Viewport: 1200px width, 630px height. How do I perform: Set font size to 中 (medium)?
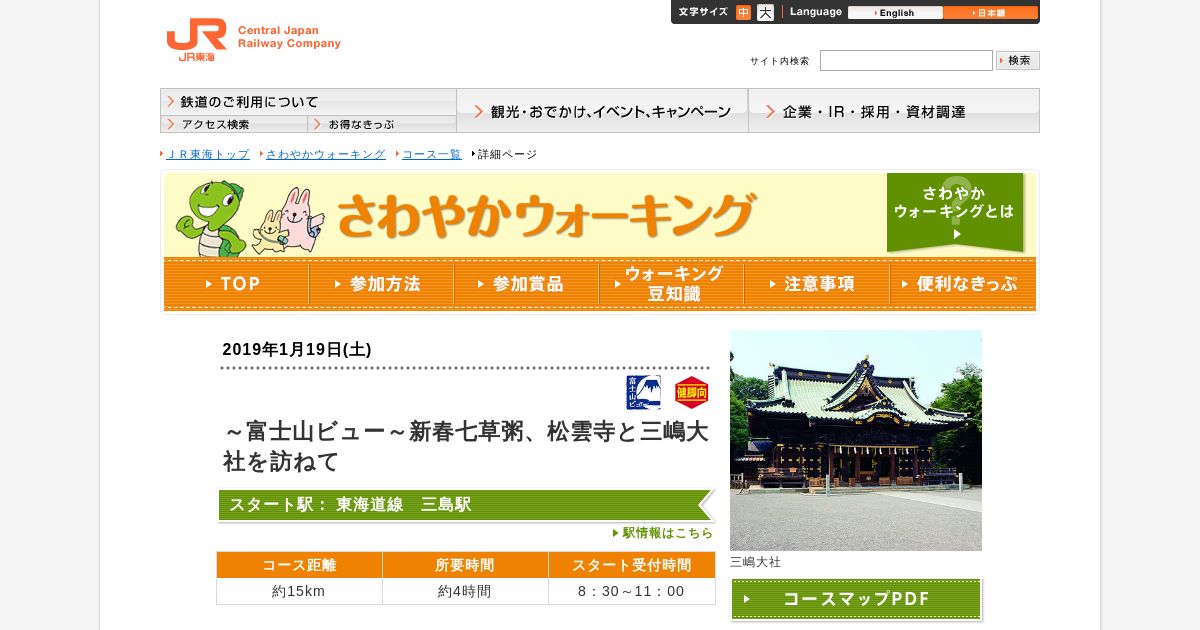click(743, 12)
